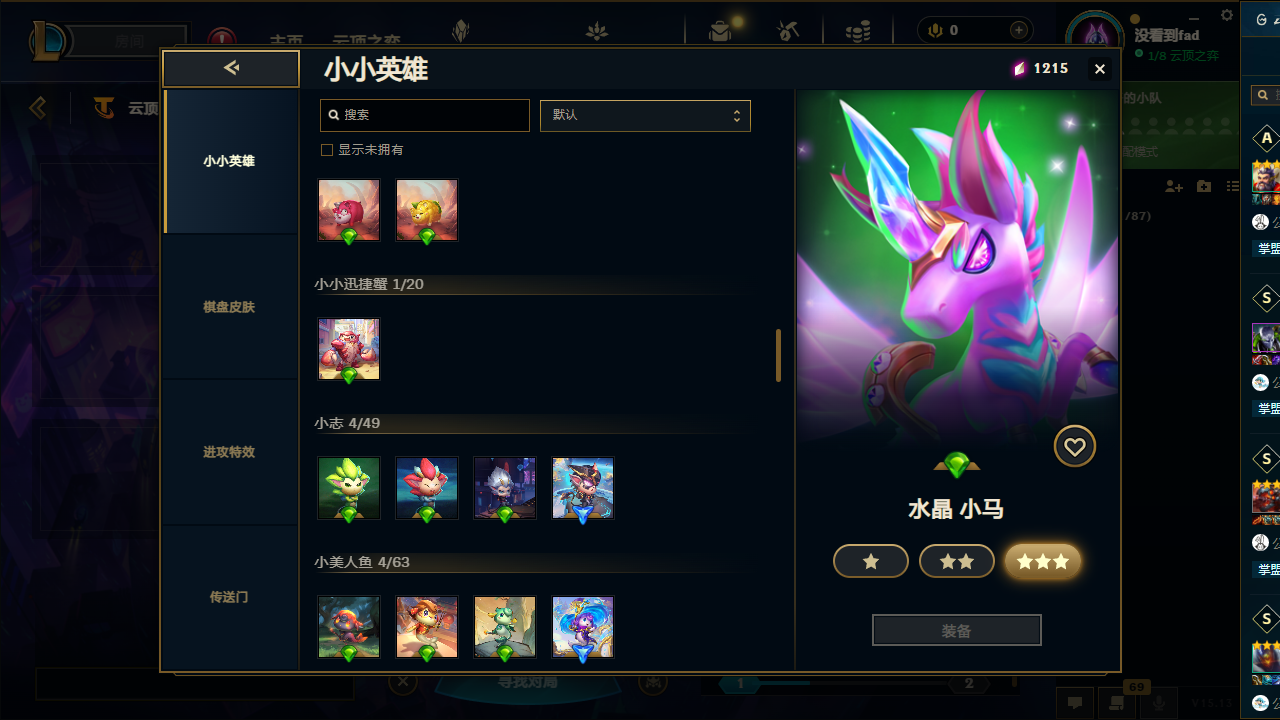Select the yellow furry Little Legend thumbnail
The image size is (1280, 720).
tap(427, 210)
